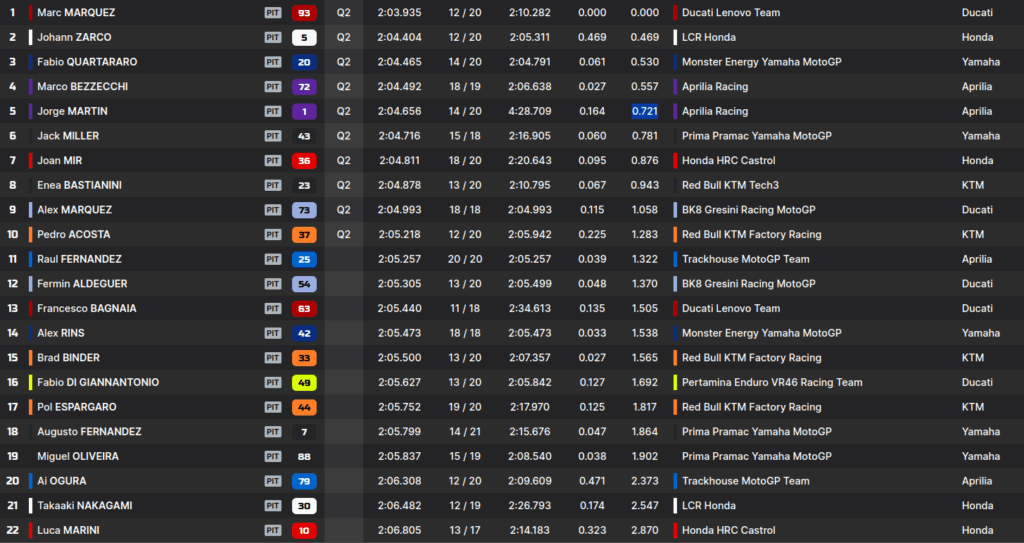
Task: Click the light blue number 73 badge
Action: pyautogui.click(x=304, y=210)
